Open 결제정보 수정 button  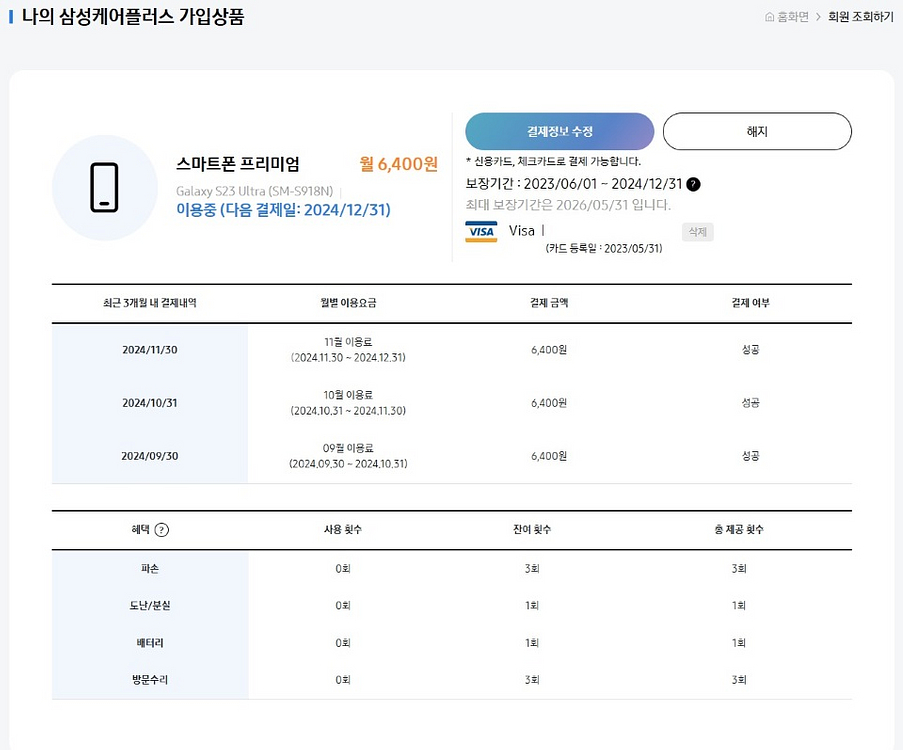(559, 131)
